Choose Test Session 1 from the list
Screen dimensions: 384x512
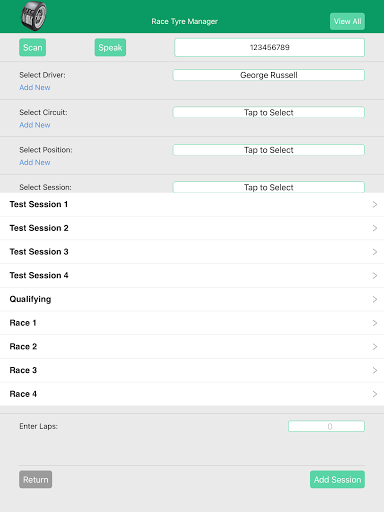coord(192,204)
